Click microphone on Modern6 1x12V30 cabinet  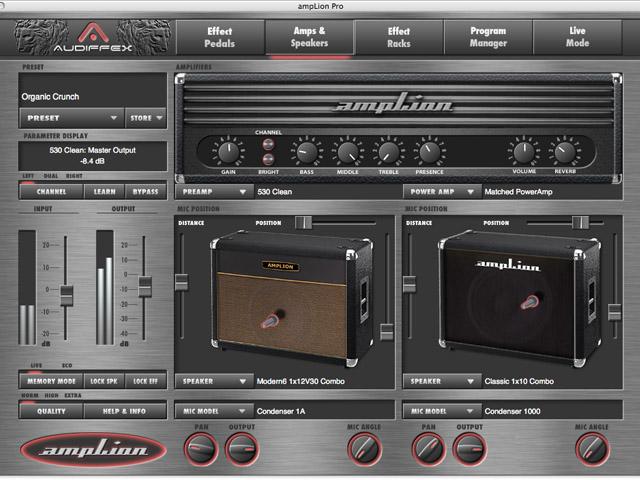pyautogui.click(x=273, y=319)
